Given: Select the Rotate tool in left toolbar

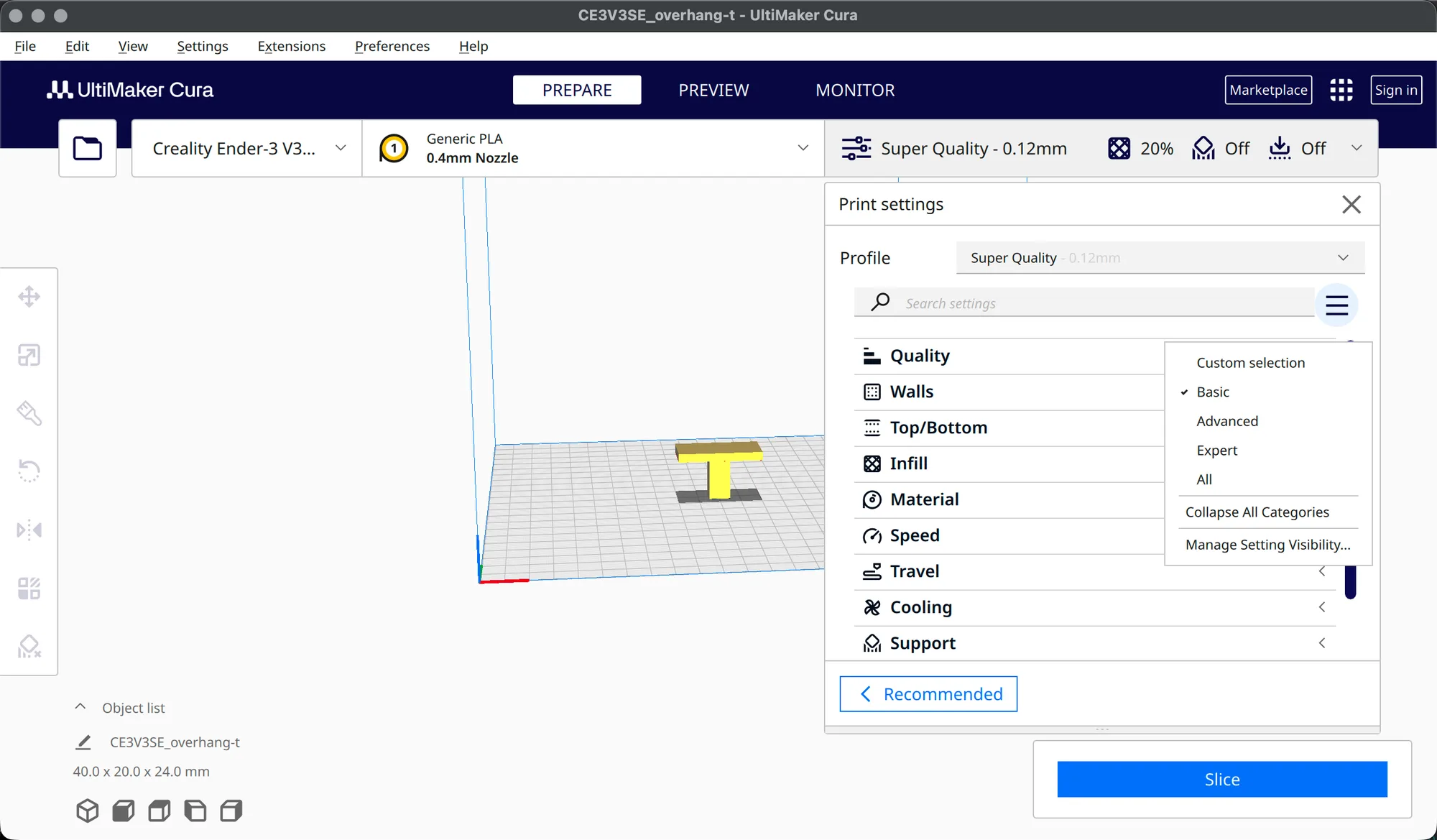Looking at the screenshot, I should pos(29,471).
